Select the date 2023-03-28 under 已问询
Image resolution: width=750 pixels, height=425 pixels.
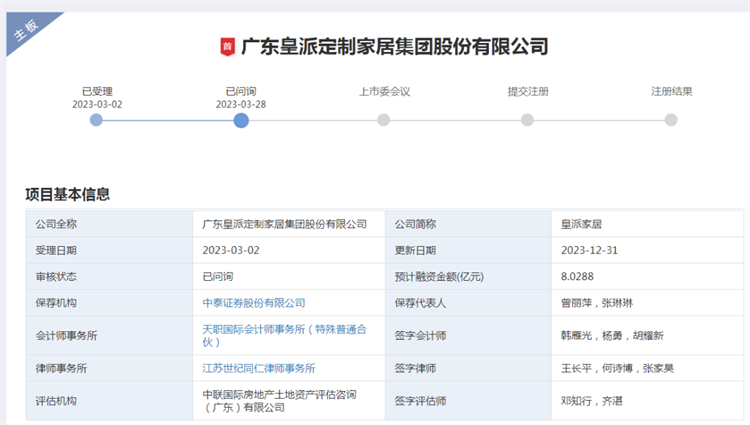pyautogui.click(x=241, y=104)
